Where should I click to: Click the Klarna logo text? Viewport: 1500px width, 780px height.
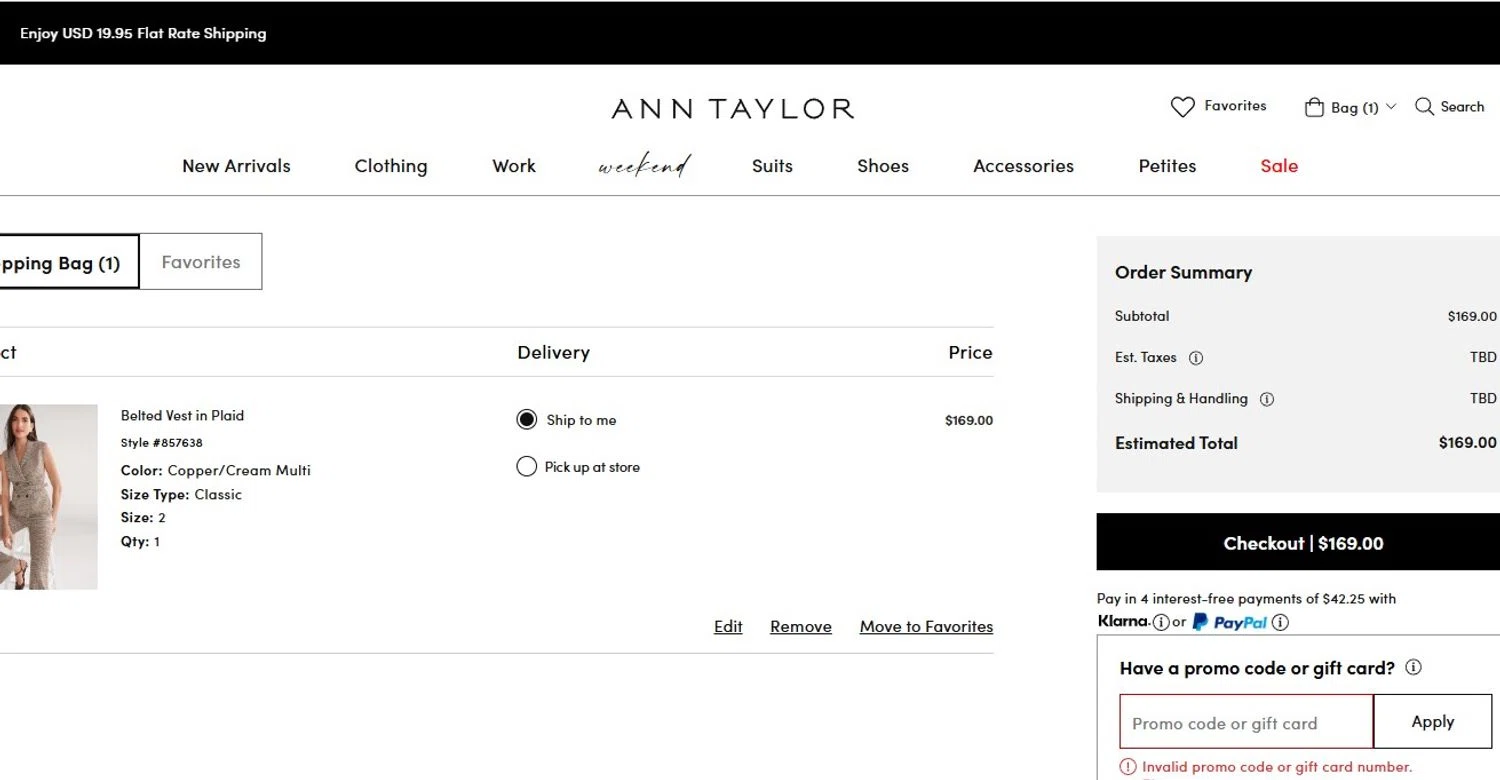pos(1124,621)
